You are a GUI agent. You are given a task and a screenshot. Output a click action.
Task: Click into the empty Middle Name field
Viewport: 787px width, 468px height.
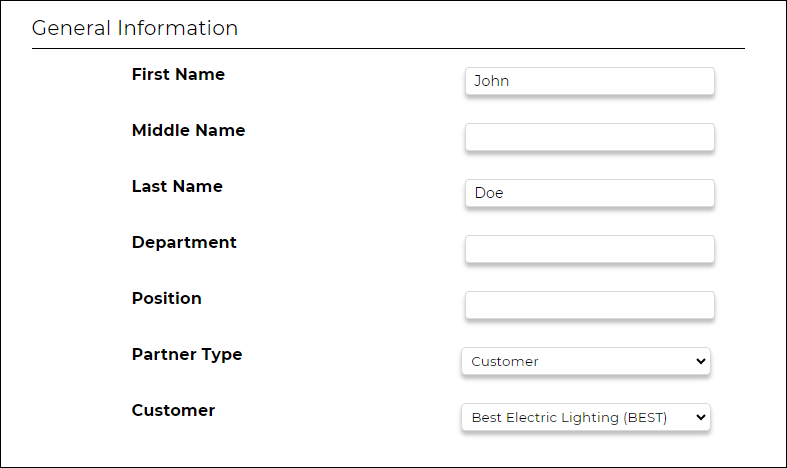point(590,137)
